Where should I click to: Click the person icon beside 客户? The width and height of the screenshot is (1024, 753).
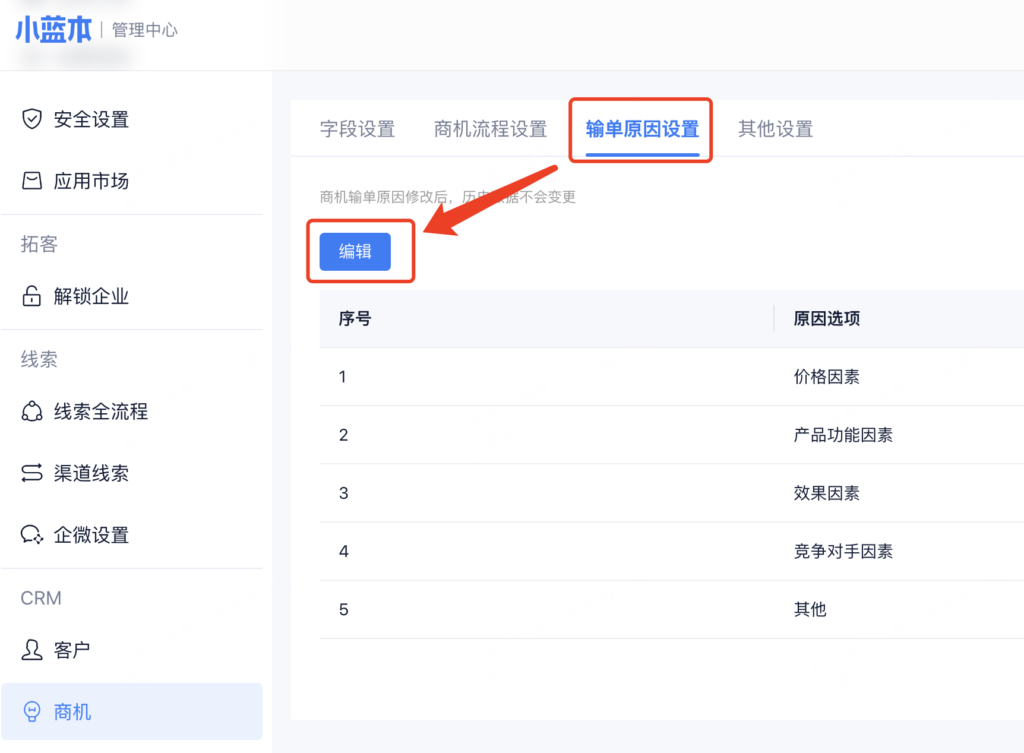(32, 650)
